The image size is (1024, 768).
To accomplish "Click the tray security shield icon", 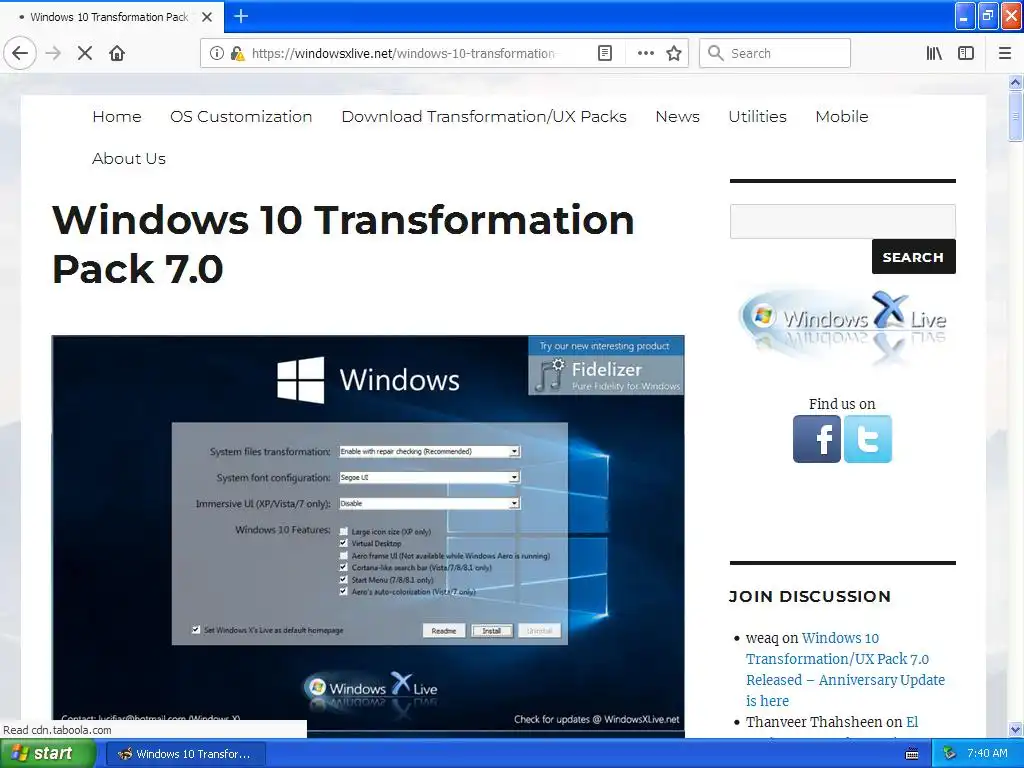I will [x=950, y=754].
